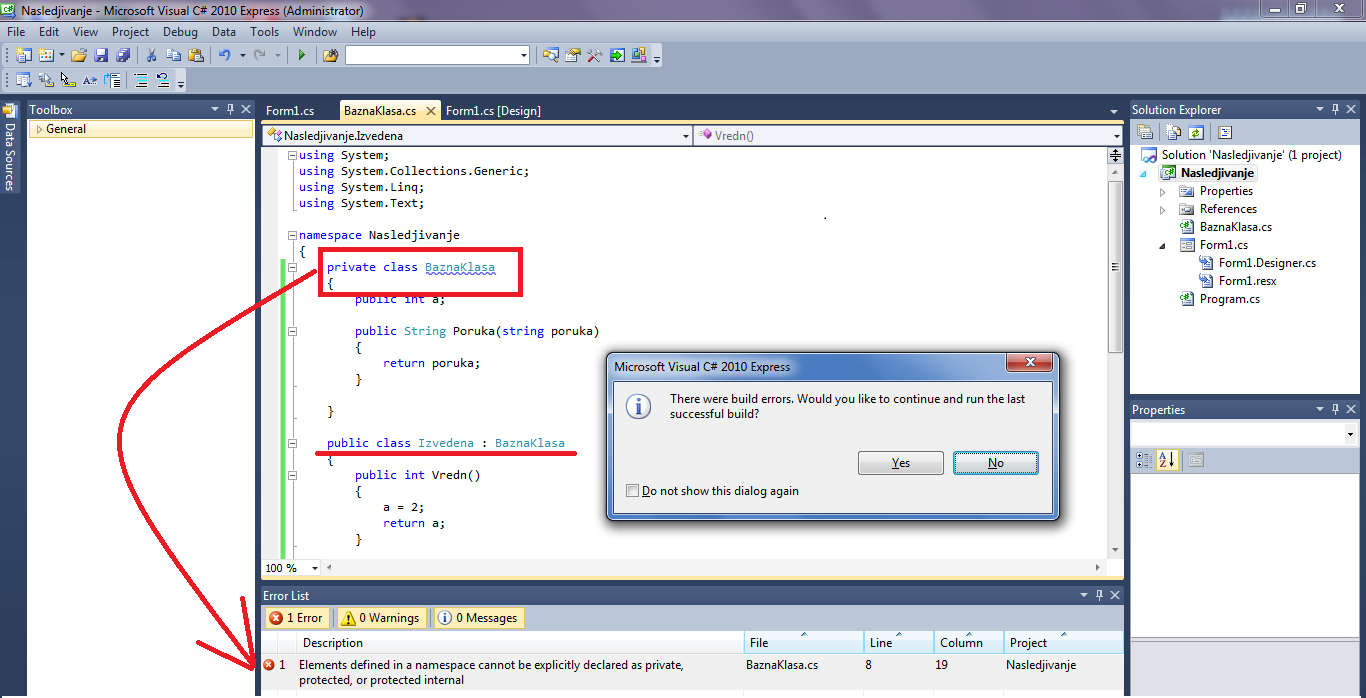This screenshot has height=698, width=1366.
Task: Expand the References node in Solution Explorer
Action: click(1163, 209)
